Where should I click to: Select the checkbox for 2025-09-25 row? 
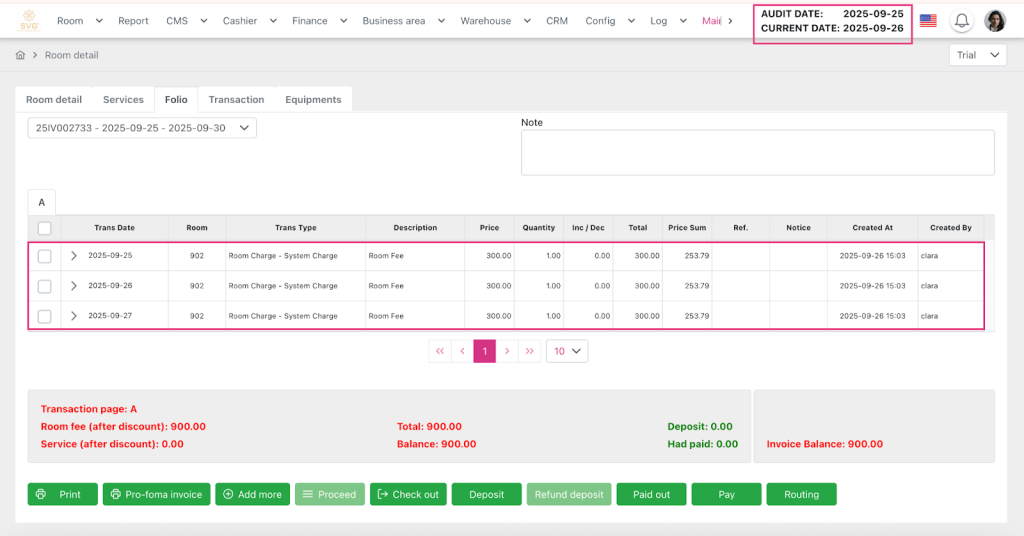pyautogui.click(x=44, y=256)
